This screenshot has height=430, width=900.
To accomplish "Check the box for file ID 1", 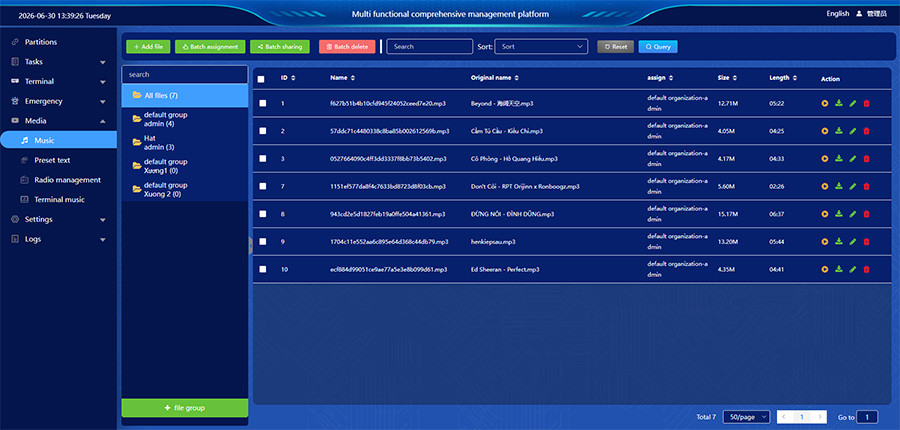I will click(262, 103).
